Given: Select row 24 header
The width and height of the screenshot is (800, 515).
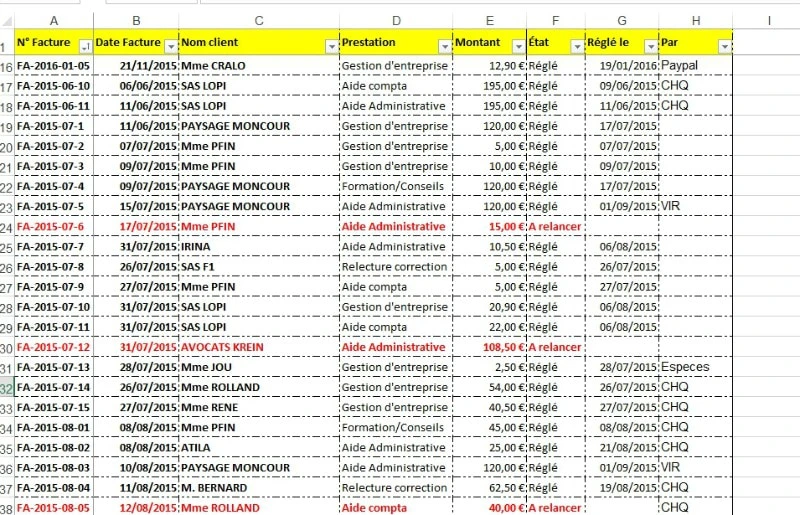Looking at the screenshot, I should (x=7, y=228).
